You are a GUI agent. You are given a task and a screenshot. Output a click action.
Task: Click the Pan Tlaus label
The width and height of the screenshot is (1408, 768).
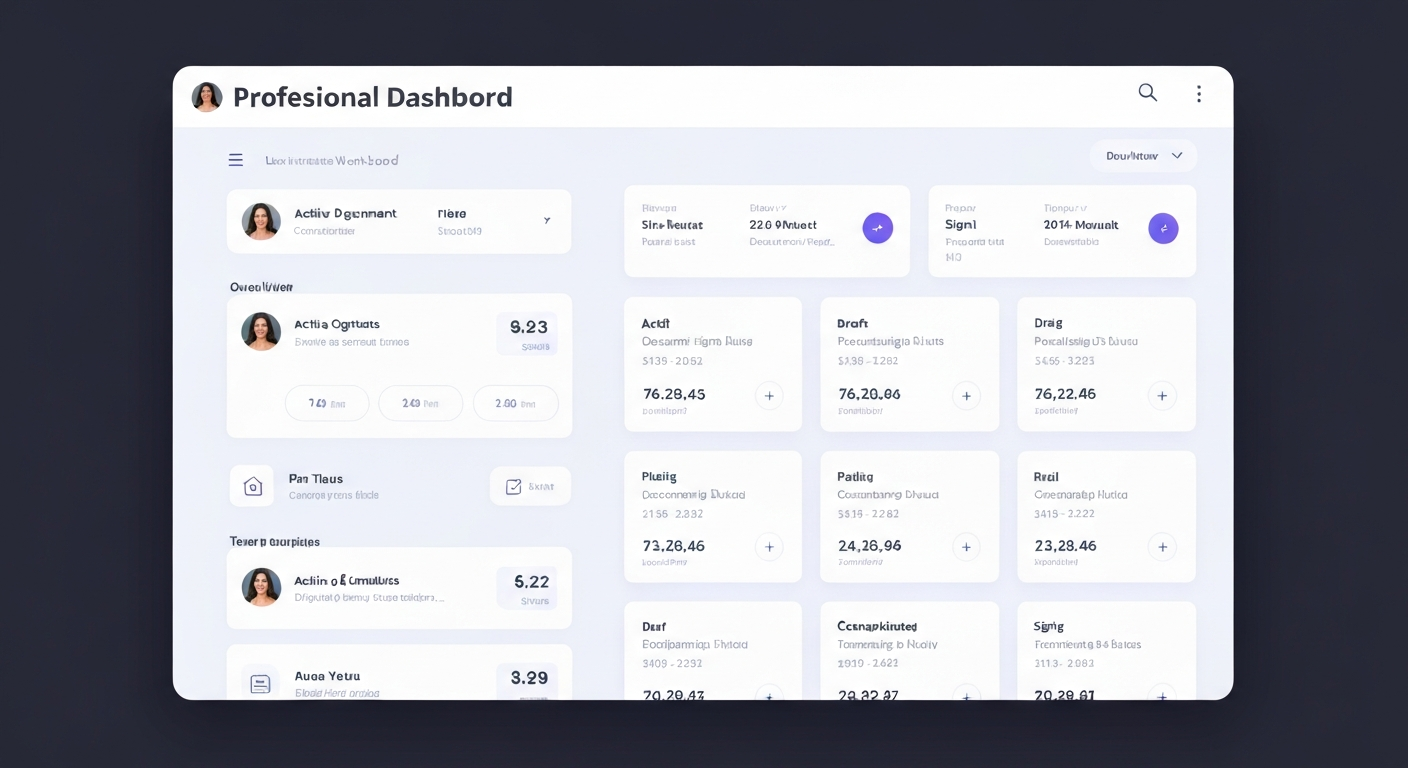[316, 479]
